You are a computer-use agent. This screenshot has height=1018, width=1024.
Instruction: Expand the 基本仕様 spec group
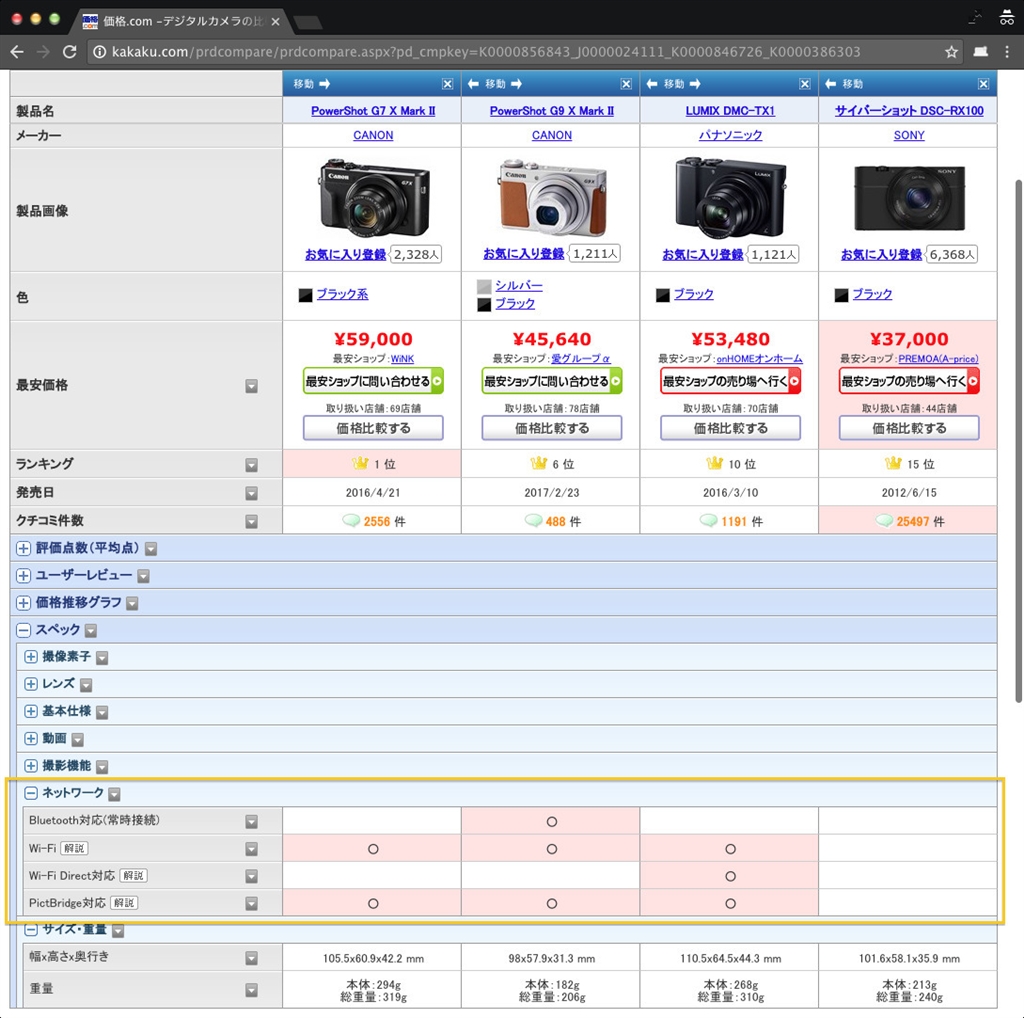(31, 711)
